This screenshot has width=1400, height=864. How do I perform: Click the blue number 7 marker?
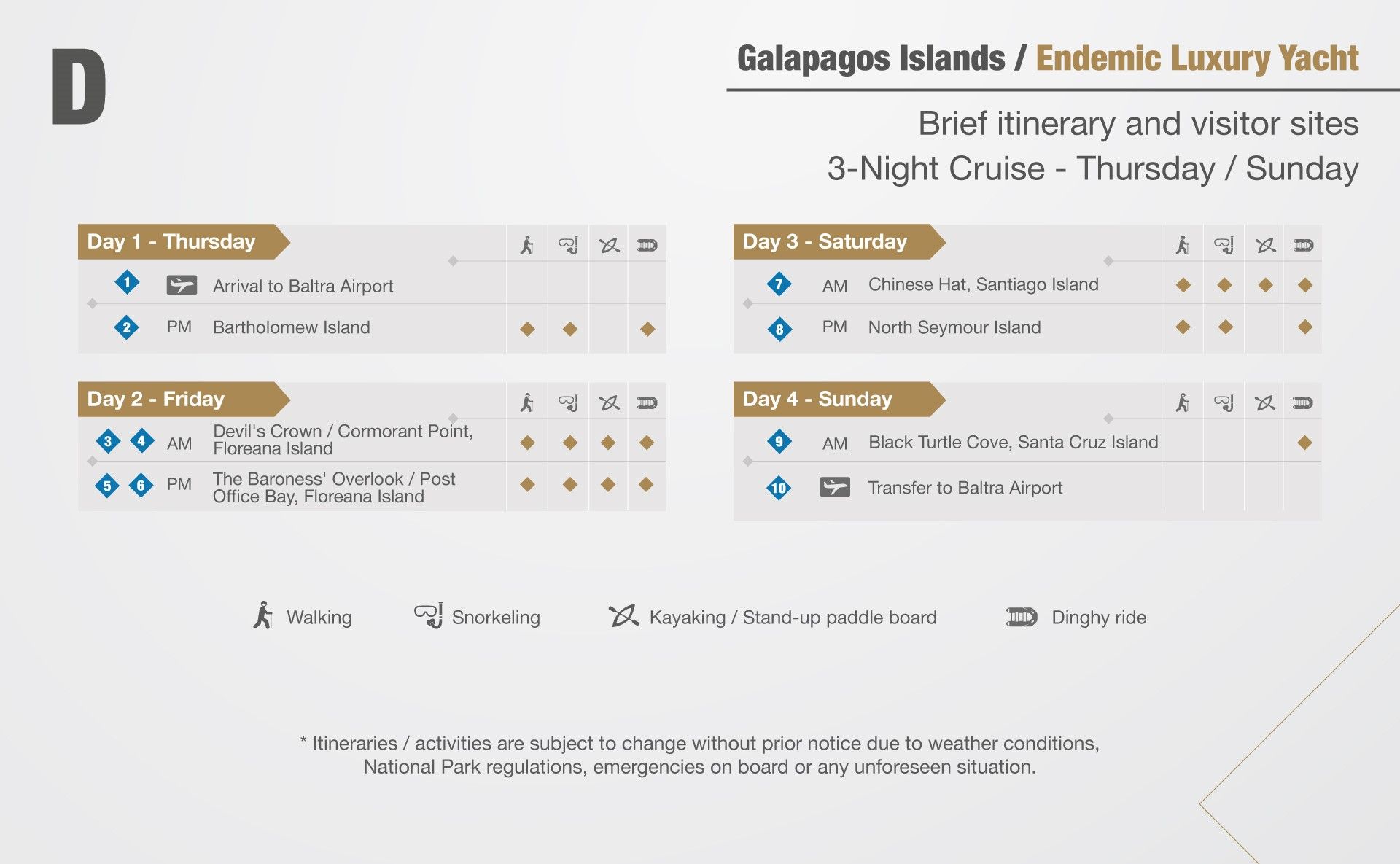pyautogui.click(x=779, y=284)
